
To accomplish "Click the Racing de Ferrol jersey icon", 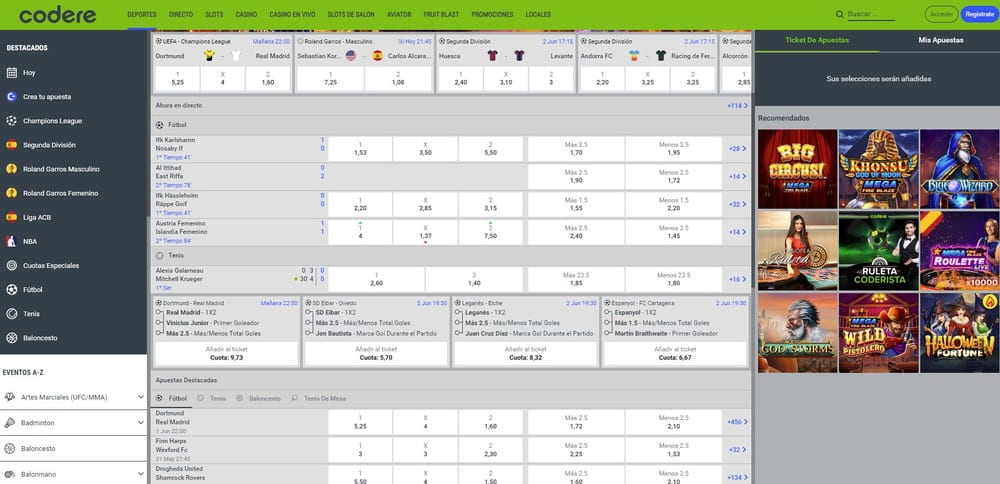I will coord(661,56).
